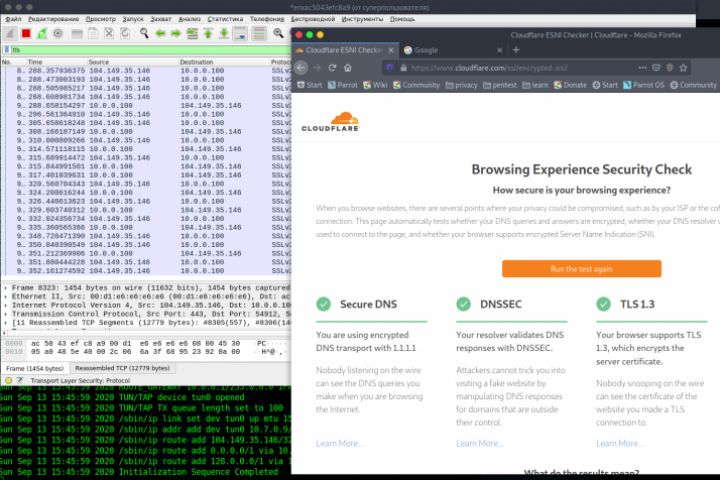Jump to last packet down arrow icon
Viewport: 720px width, 480px height.
(x=224, y=34)
